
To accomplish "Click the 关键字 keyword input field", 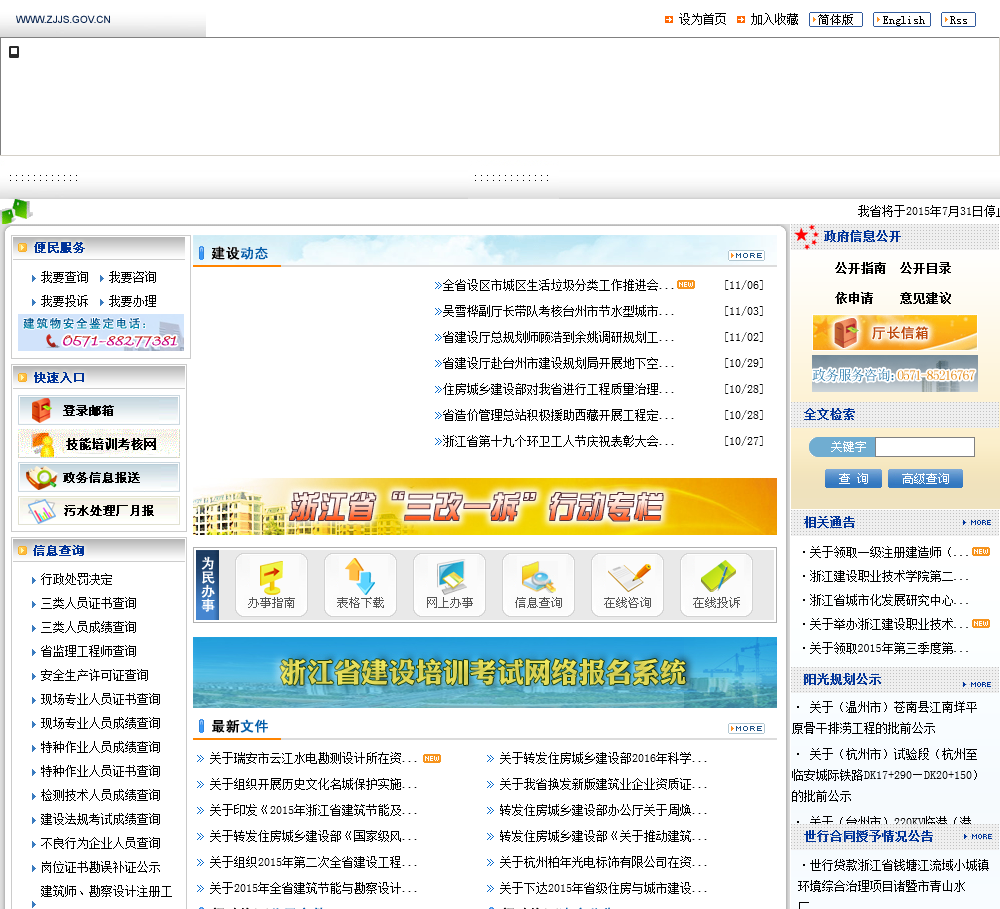I will [924, 447].
